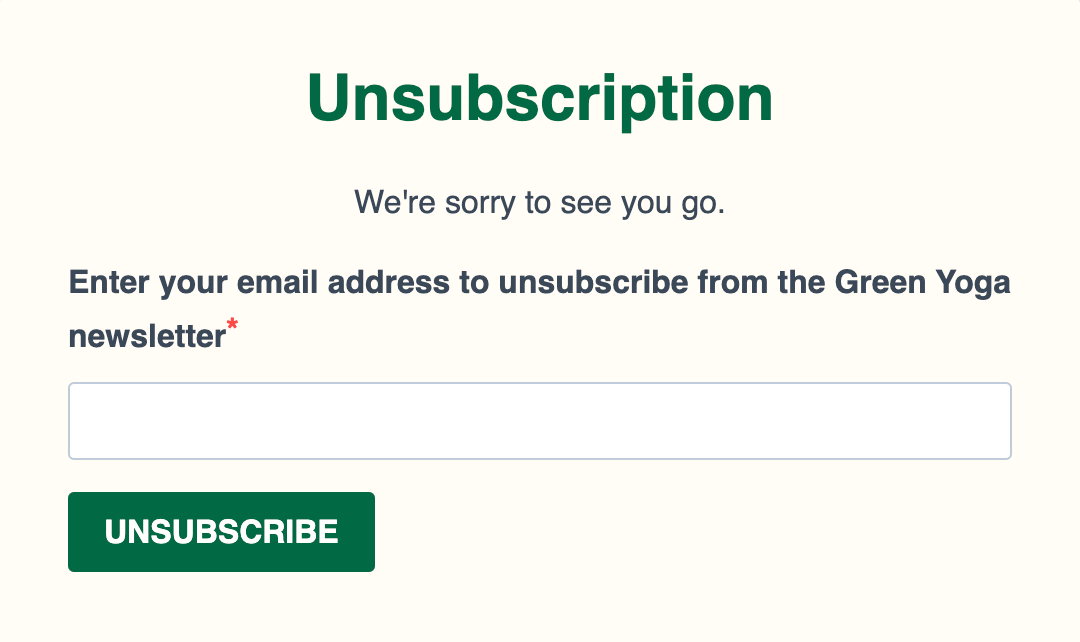
Task: Focus the email address input field
Action: [x=539, y=421]
